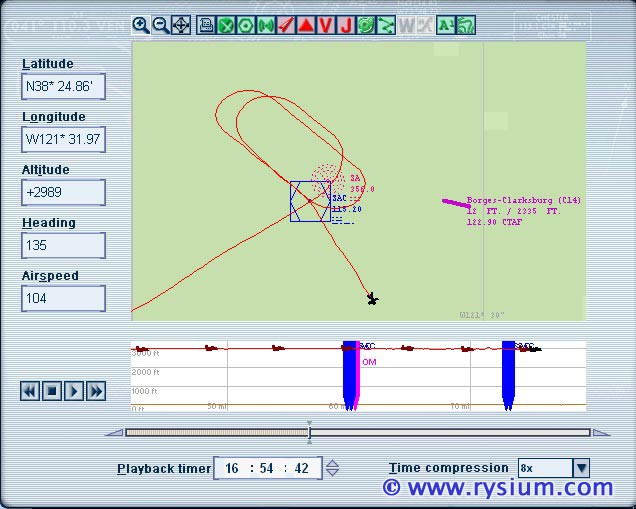Image resolution: width=636 pixels, height=509 pixels.
Task: Open the Time compression dropdown
Action: pyautogui.click(x=580, y=468)
